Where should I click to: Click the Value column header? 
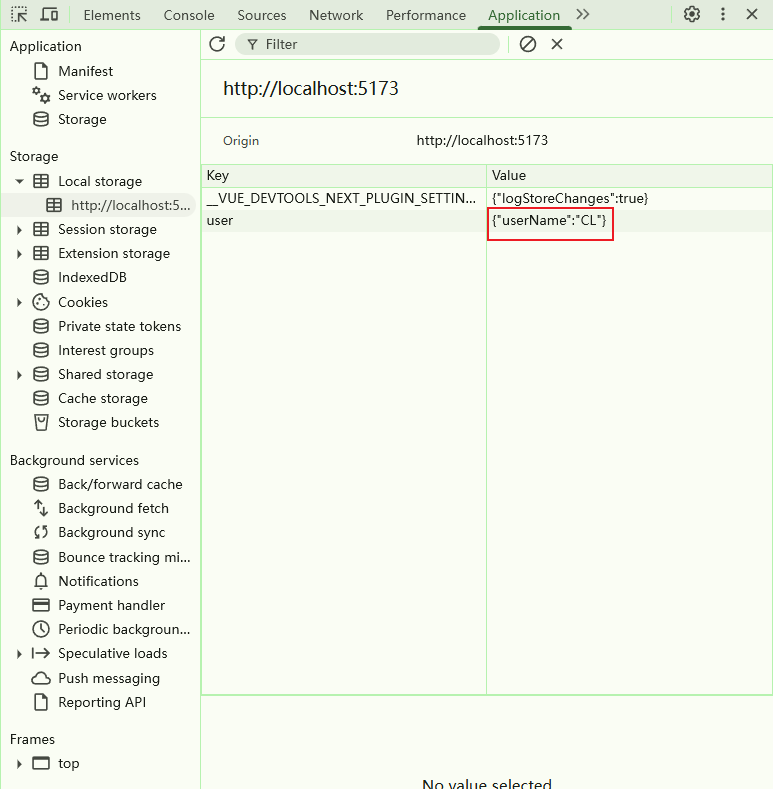[630, 176]
